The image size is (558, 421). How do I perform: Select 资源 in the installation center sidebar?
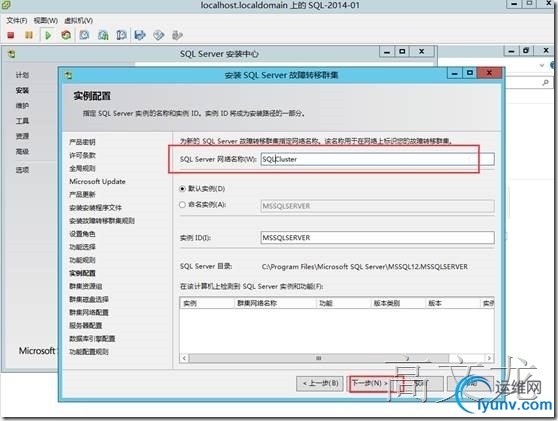coord(22,136)
